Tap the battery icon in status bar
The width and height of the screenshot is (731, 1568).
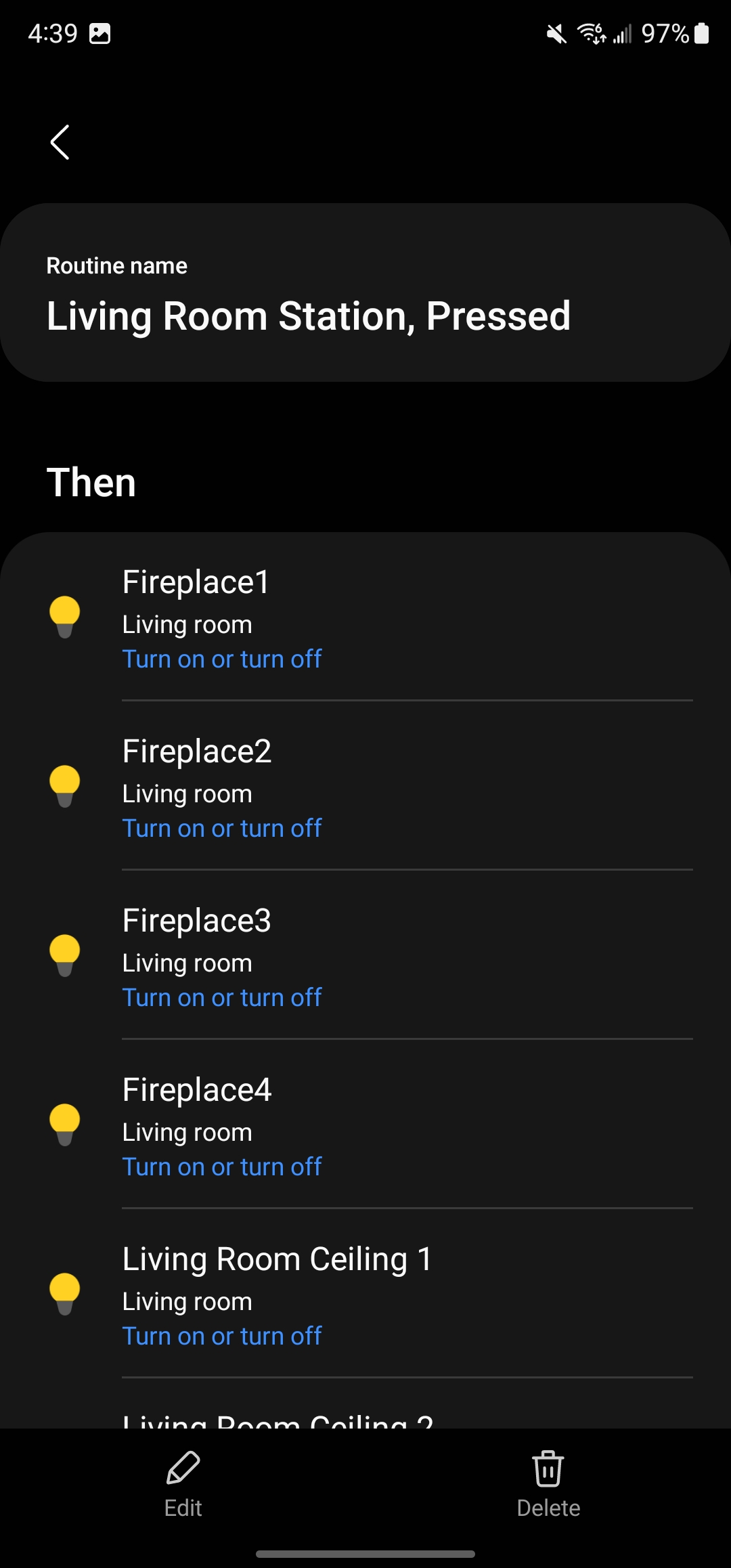[x=702, y=33]
